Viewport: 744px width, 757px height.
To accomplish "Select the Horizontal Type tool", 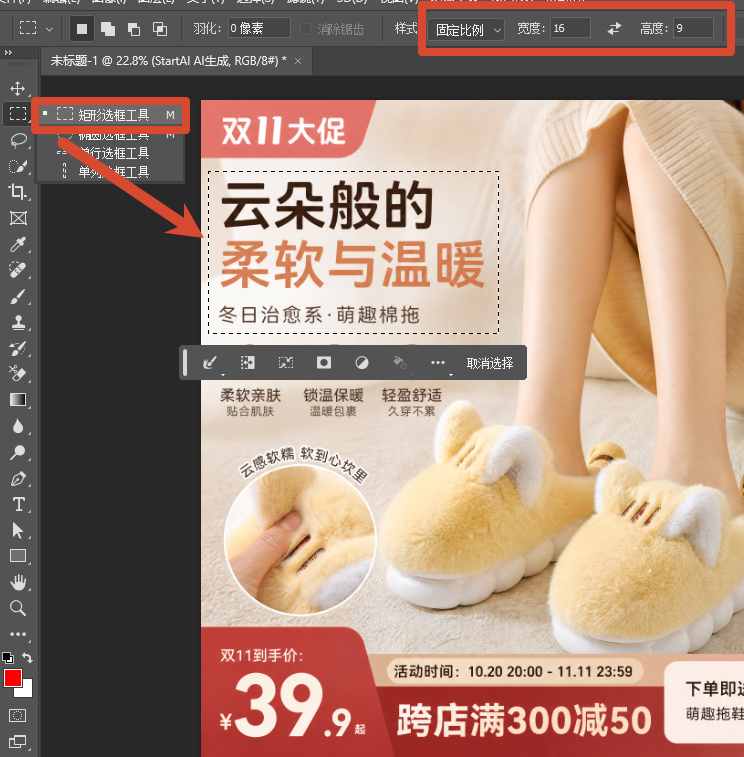I will pos(18,504).
